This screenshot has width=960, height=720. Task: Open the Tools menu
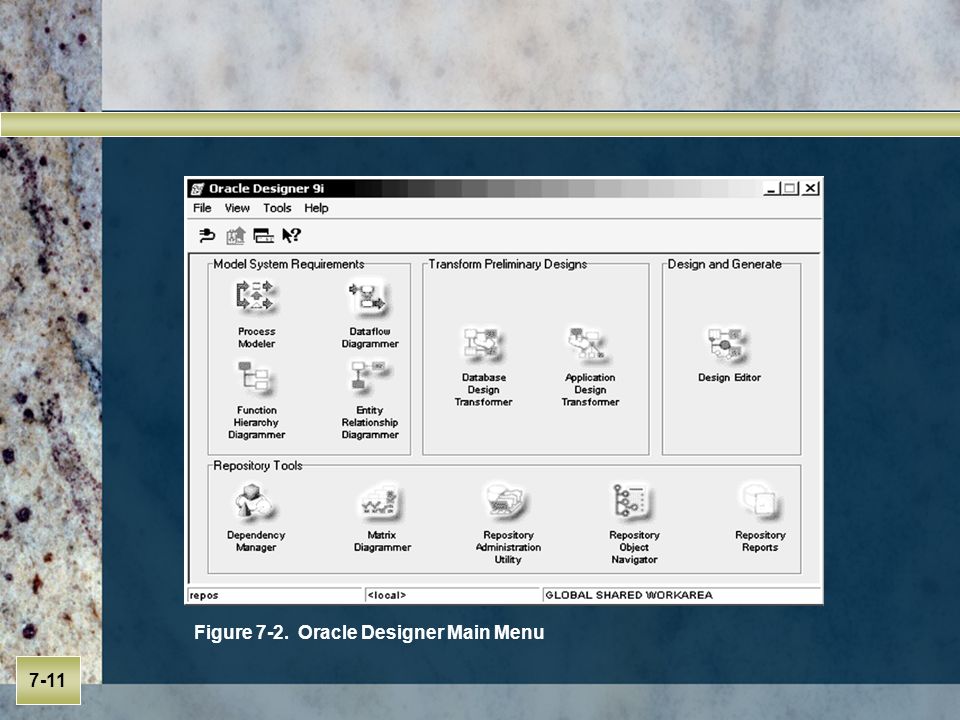click(x=277, y=208)
